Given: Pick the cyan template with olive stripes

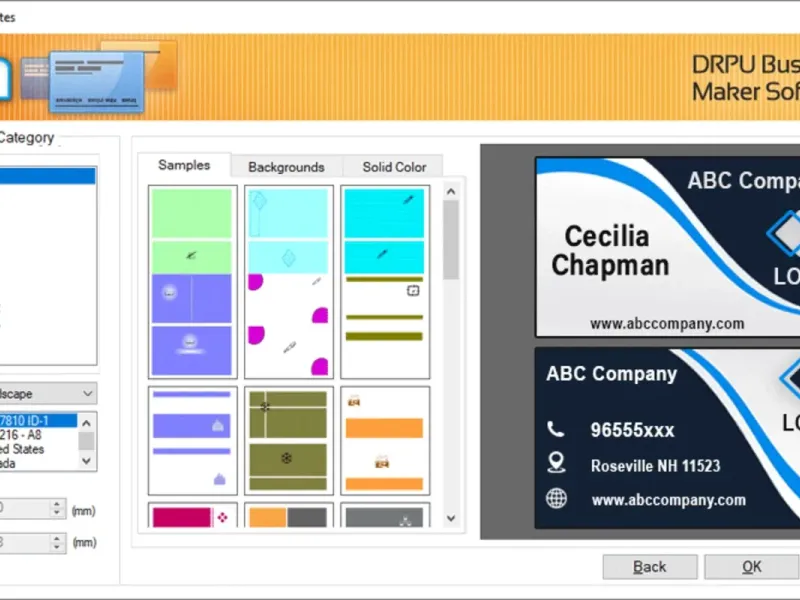Looking at the screenshot, I should click(385, 282).
